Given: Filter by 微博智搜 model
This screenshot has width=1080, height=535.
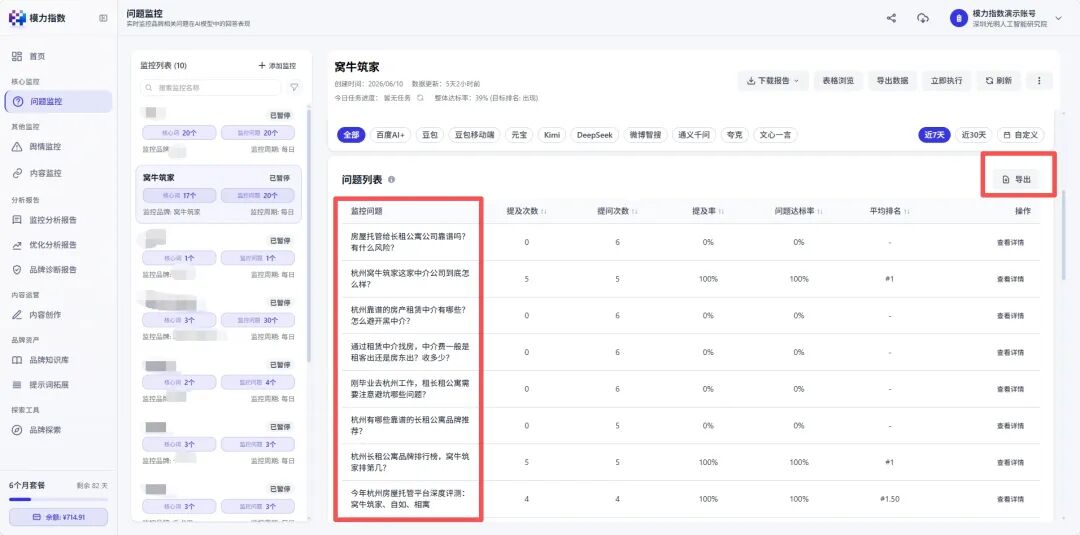Looking at the screenshot, I should click(x=645, y=135).
